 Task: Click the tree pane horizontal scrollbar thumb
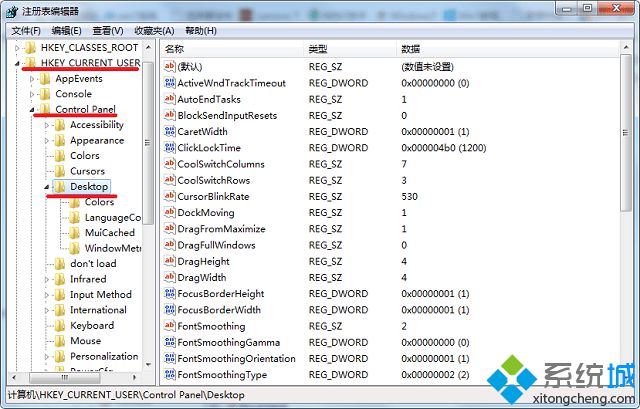click(x=65, y=378)
